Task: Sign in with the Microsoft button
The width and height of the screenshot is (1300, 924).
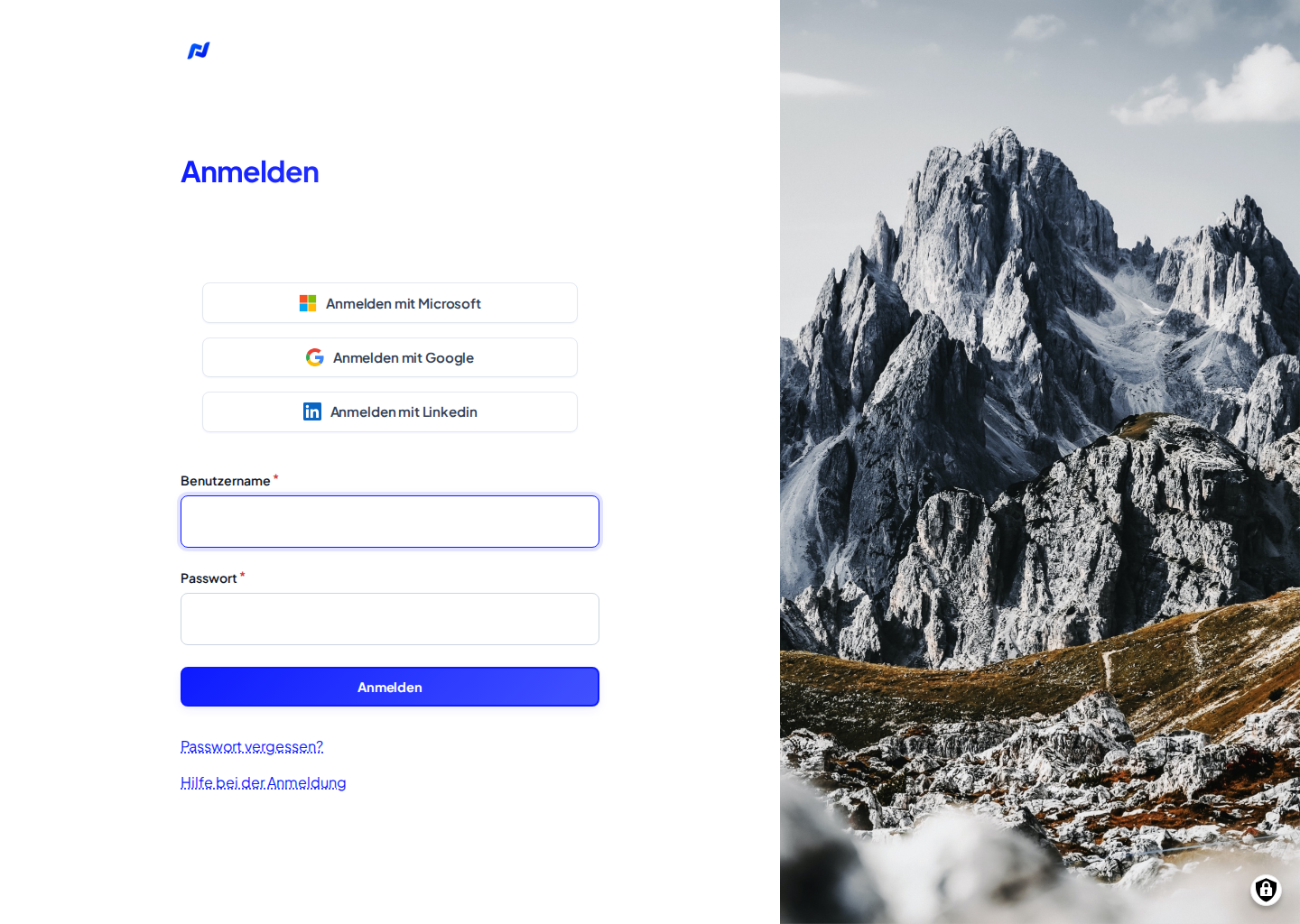Action: pos(390,303)
